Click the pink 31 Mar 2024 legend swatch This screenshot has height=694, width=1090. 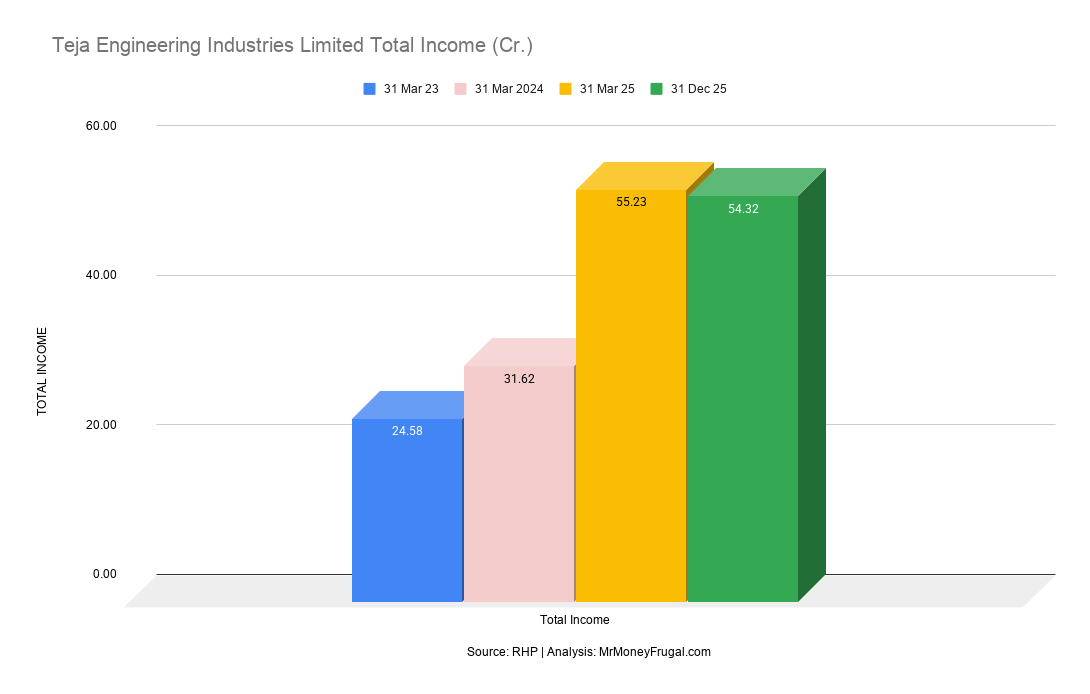point(460,89)
